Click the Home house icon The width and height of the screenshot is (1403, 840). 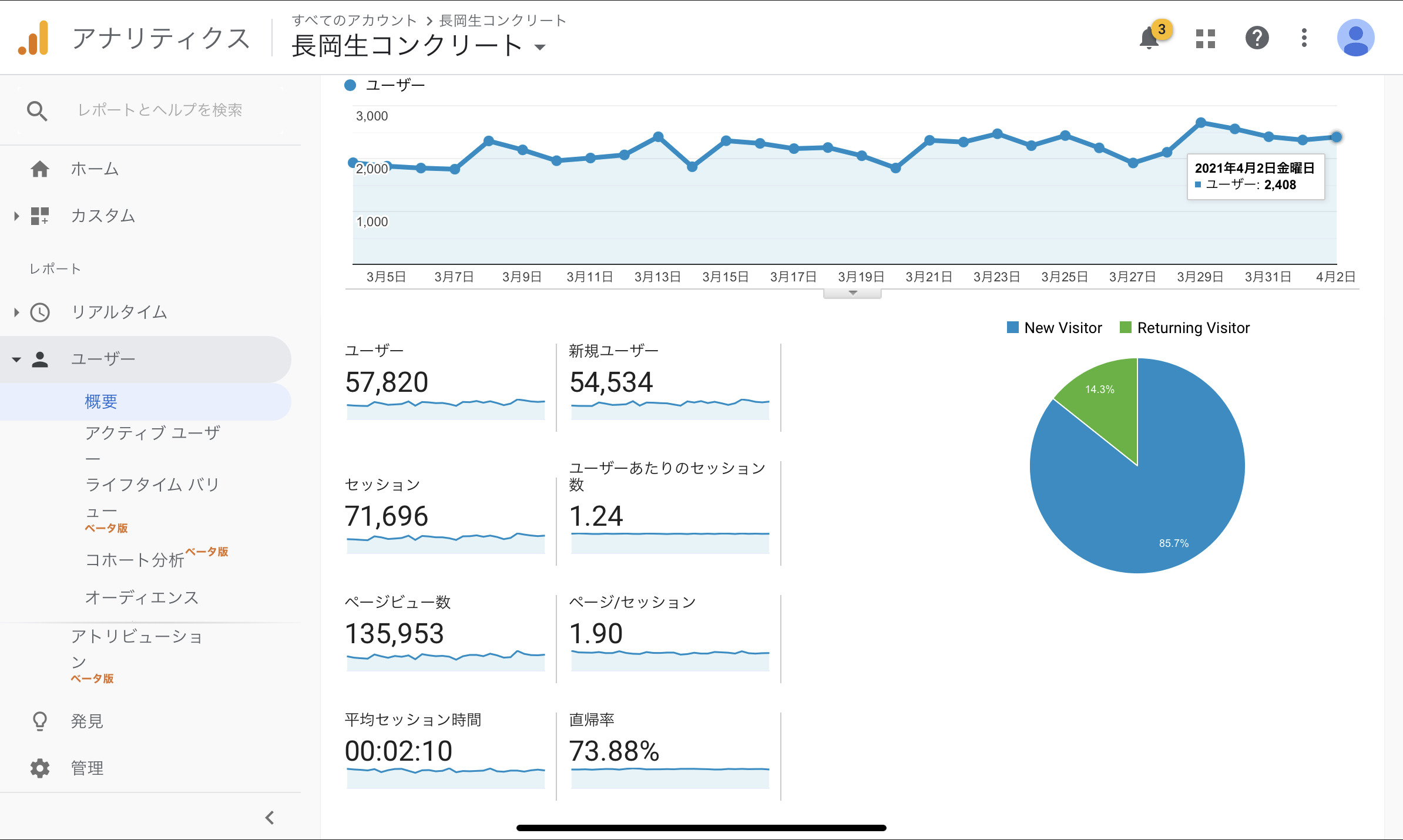coord(40,169)
